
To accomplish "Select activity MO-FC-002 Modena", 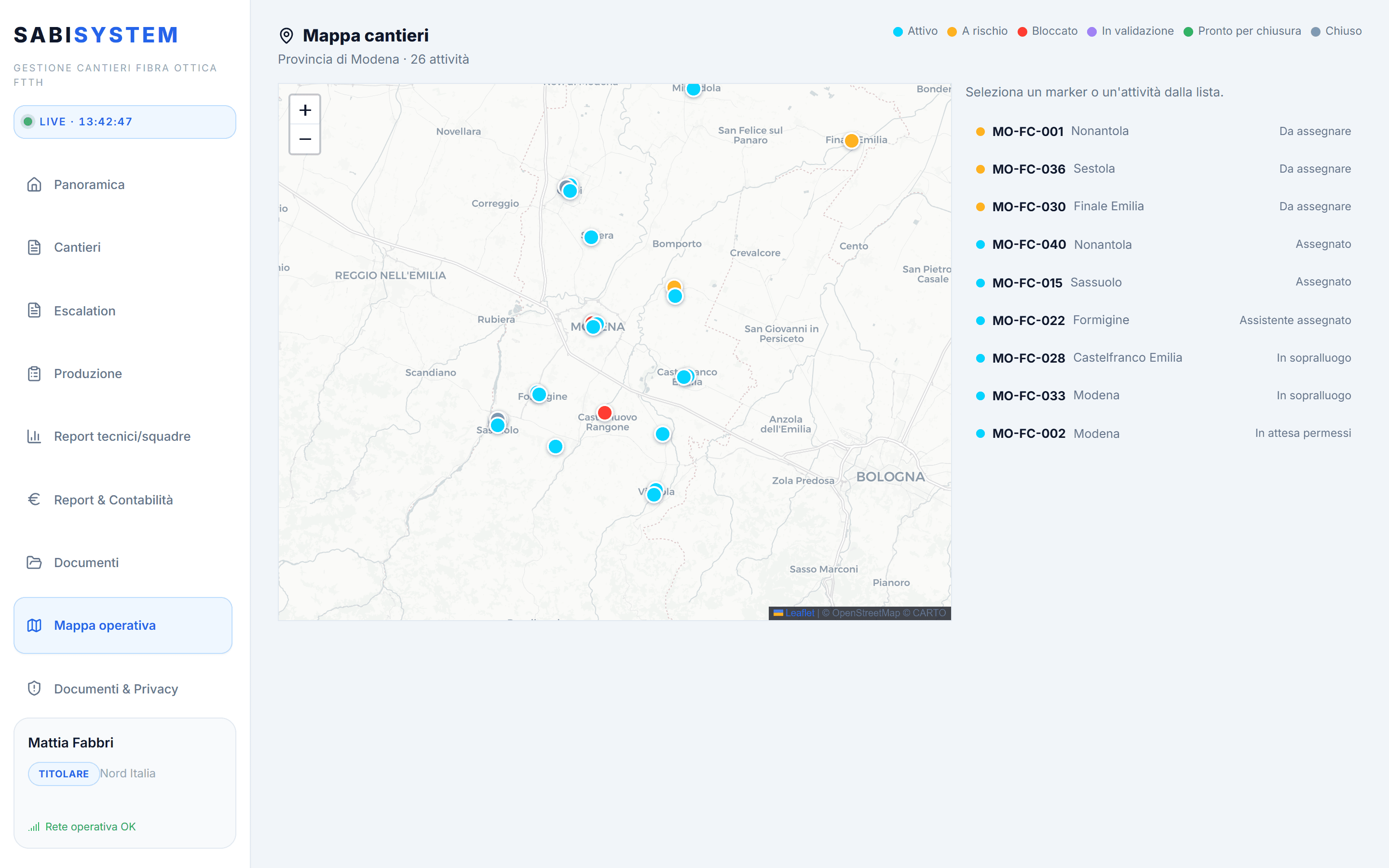I will click(x=1163, y=434).
